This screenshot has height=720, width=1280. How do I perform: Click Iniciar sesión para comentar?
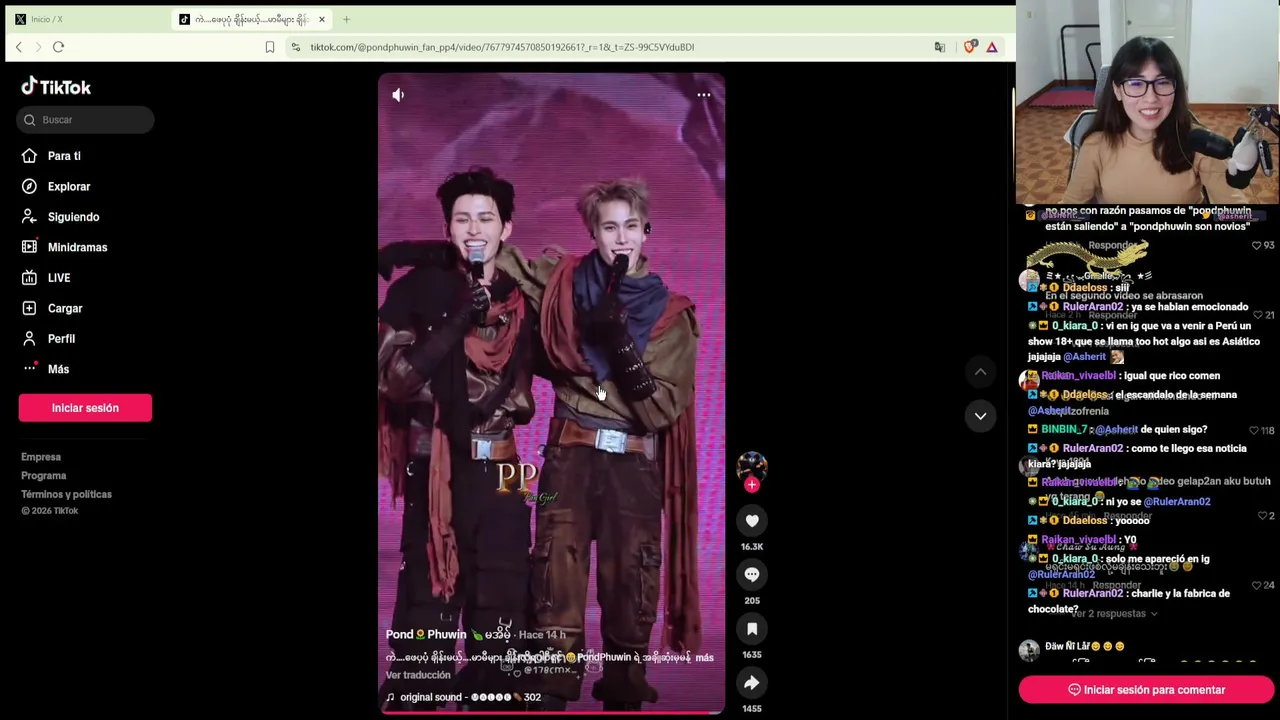tap(1146, 690)
